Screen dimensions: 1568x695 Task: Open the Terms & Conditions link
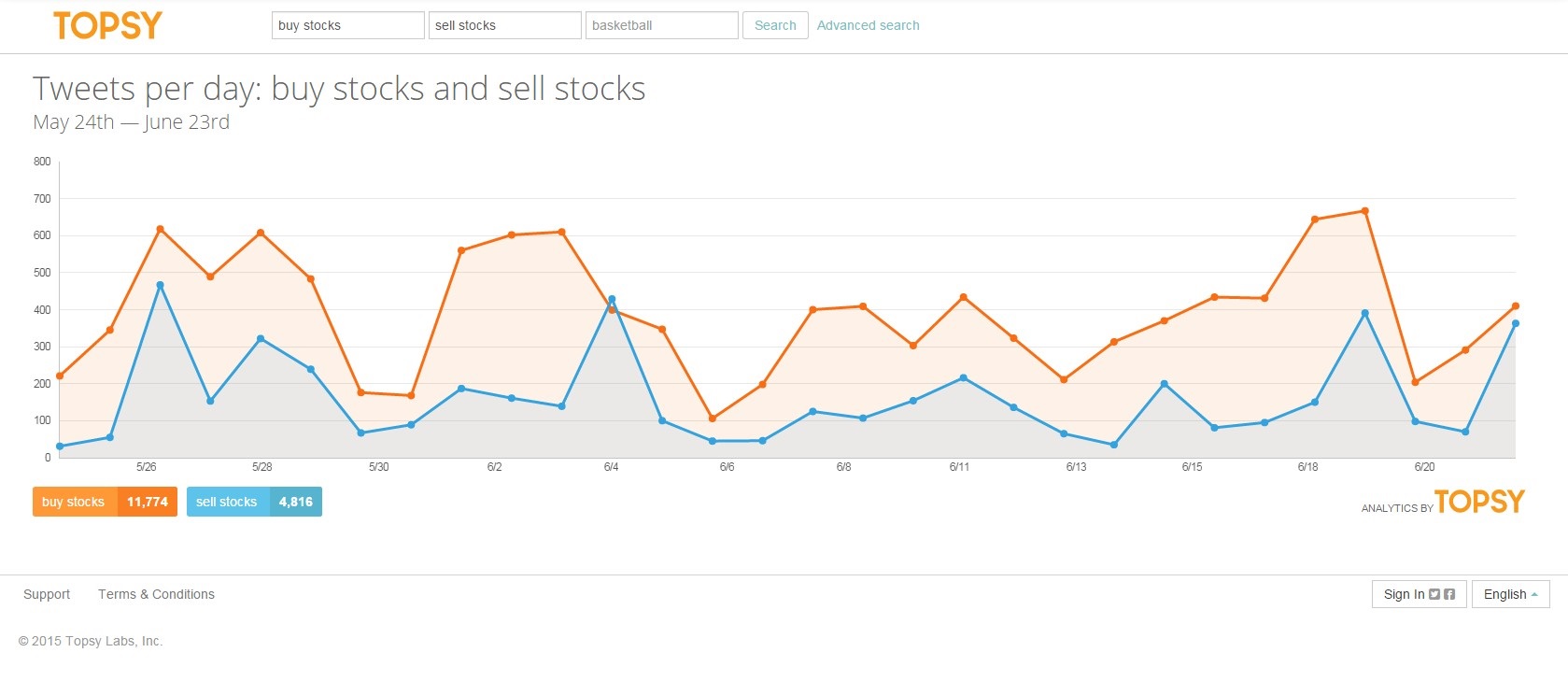pyautogui.click(x=156, y=594)
